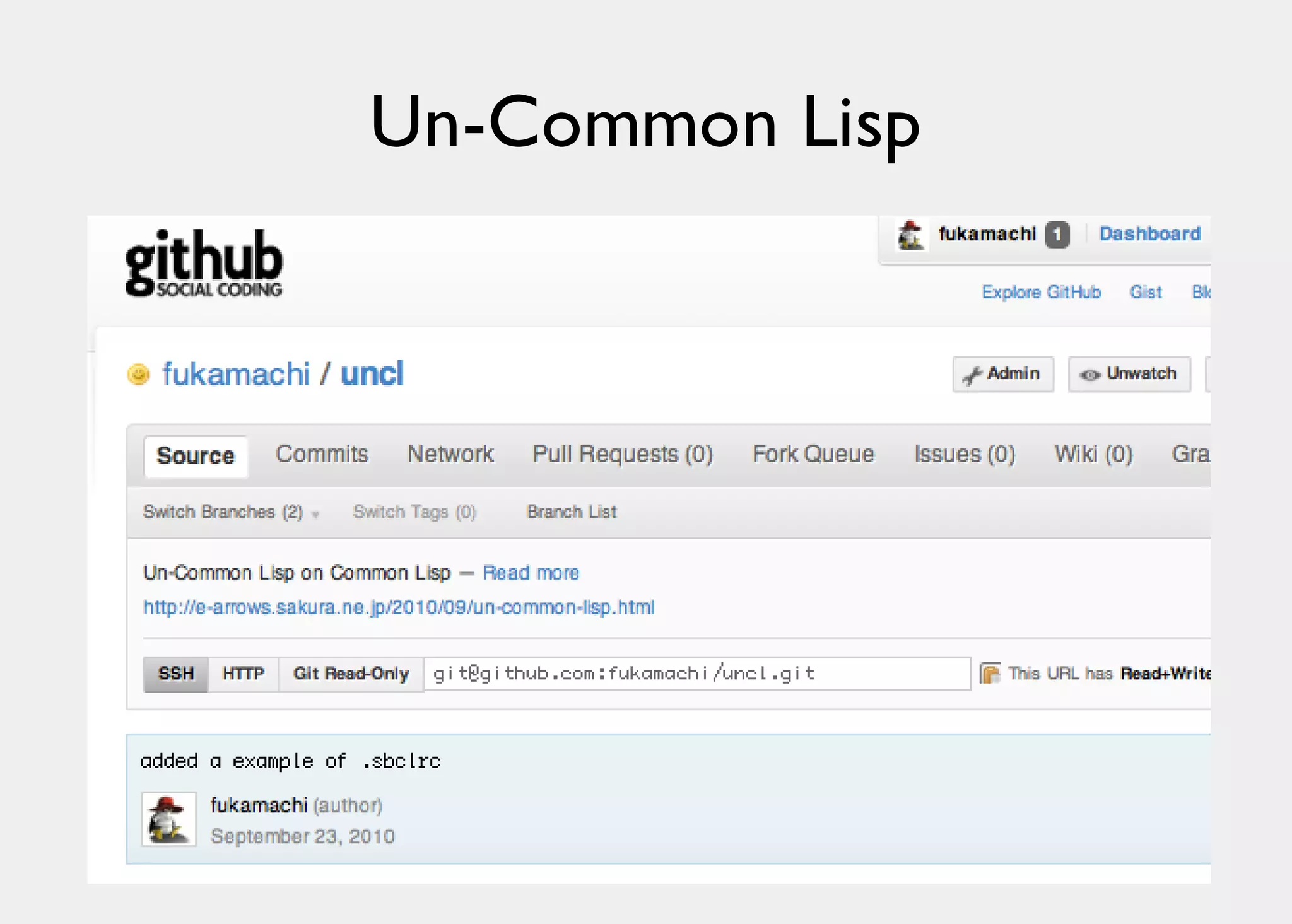The image size is (1292, 924).
Task: Open the Admin wrench button
Action: pyautogui.click(x=1002, y=374)
